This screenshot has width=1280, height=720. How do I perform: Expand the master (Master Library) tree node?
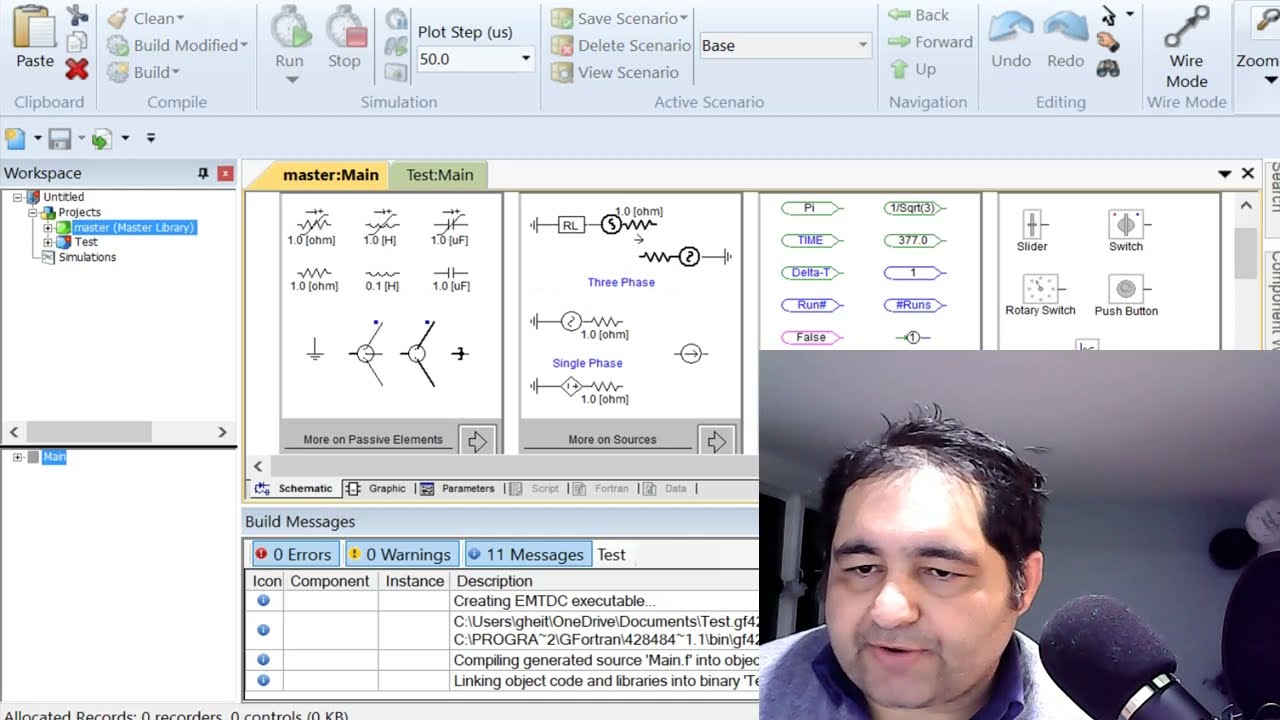pos(48,228)
